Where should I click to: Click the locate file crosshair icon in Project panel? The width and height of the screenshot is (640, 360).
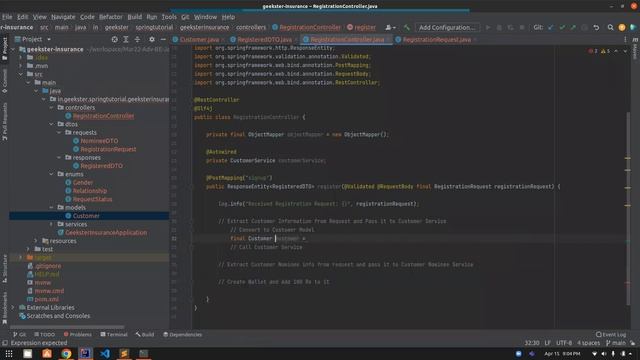coord(115,39)
